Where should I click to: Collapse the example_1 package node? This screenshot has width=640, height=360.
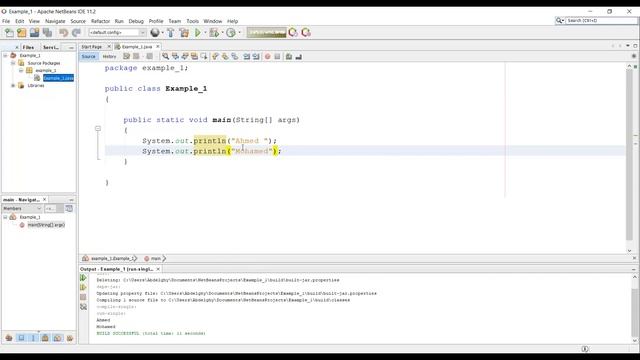21,71
